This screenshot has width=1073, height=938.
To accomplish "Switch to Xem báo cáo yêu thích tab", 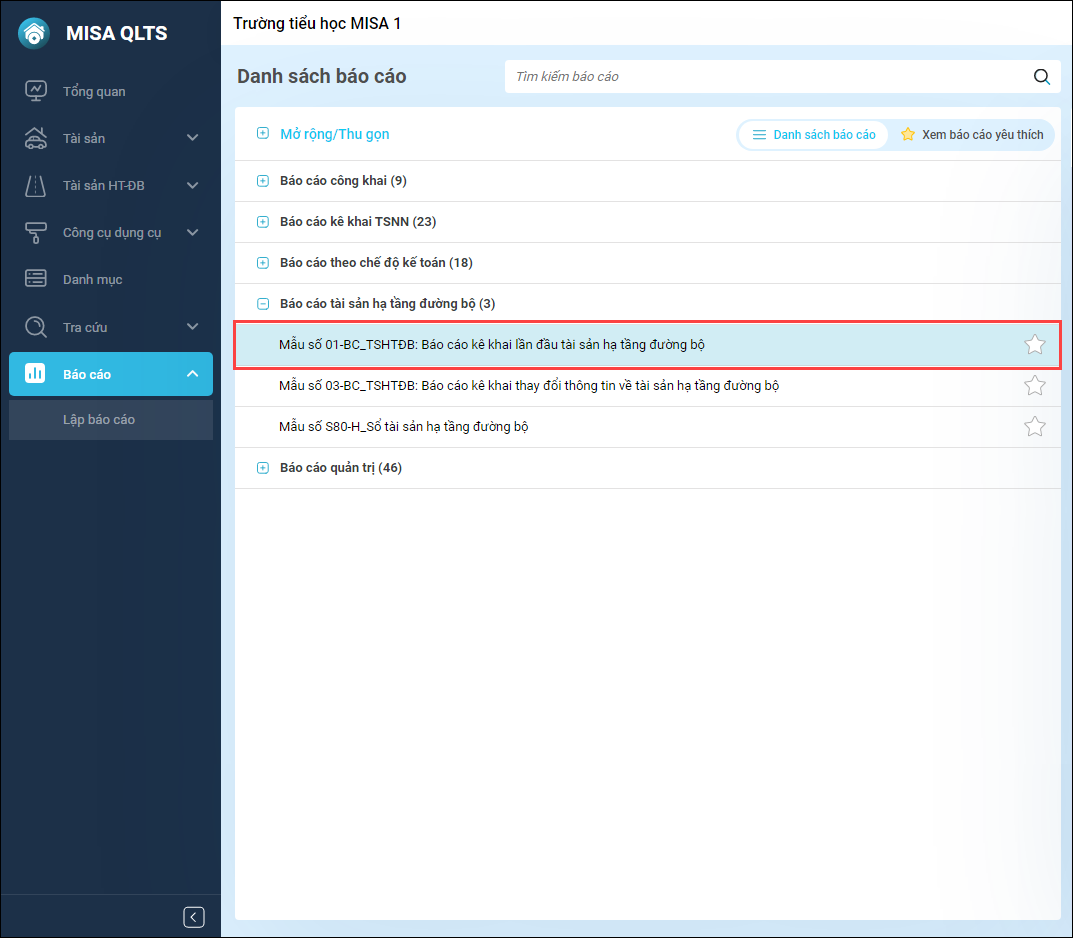I will click(x=972, y=135).
